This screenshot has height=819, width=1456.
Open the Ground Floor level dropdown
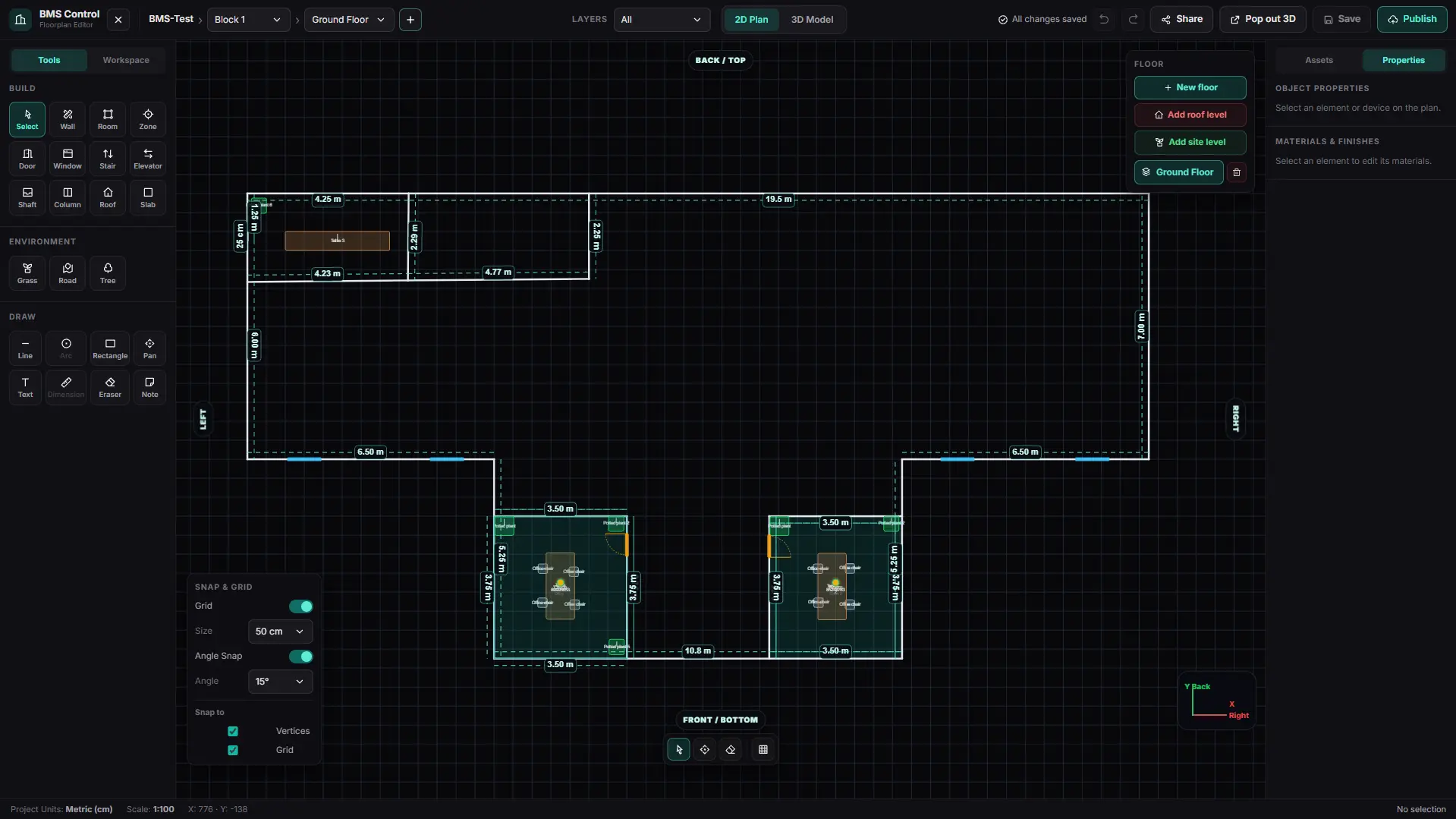tap(349, 20)
